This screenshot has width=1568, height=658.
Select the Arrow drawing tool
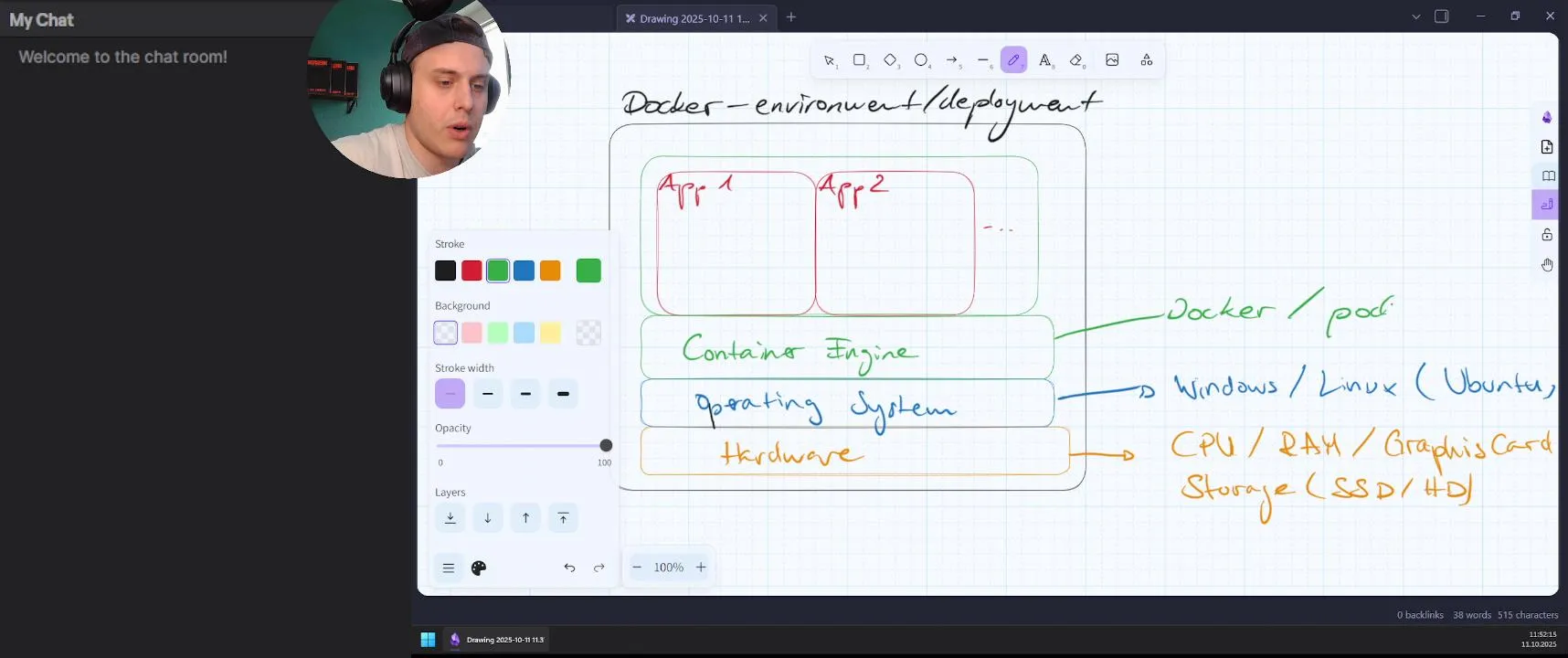pyautogui.click(x=953, y=60)
